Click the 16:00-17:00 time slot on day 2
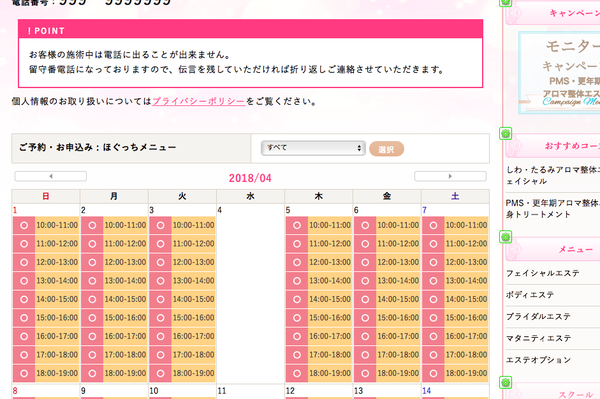 (126, 336)
